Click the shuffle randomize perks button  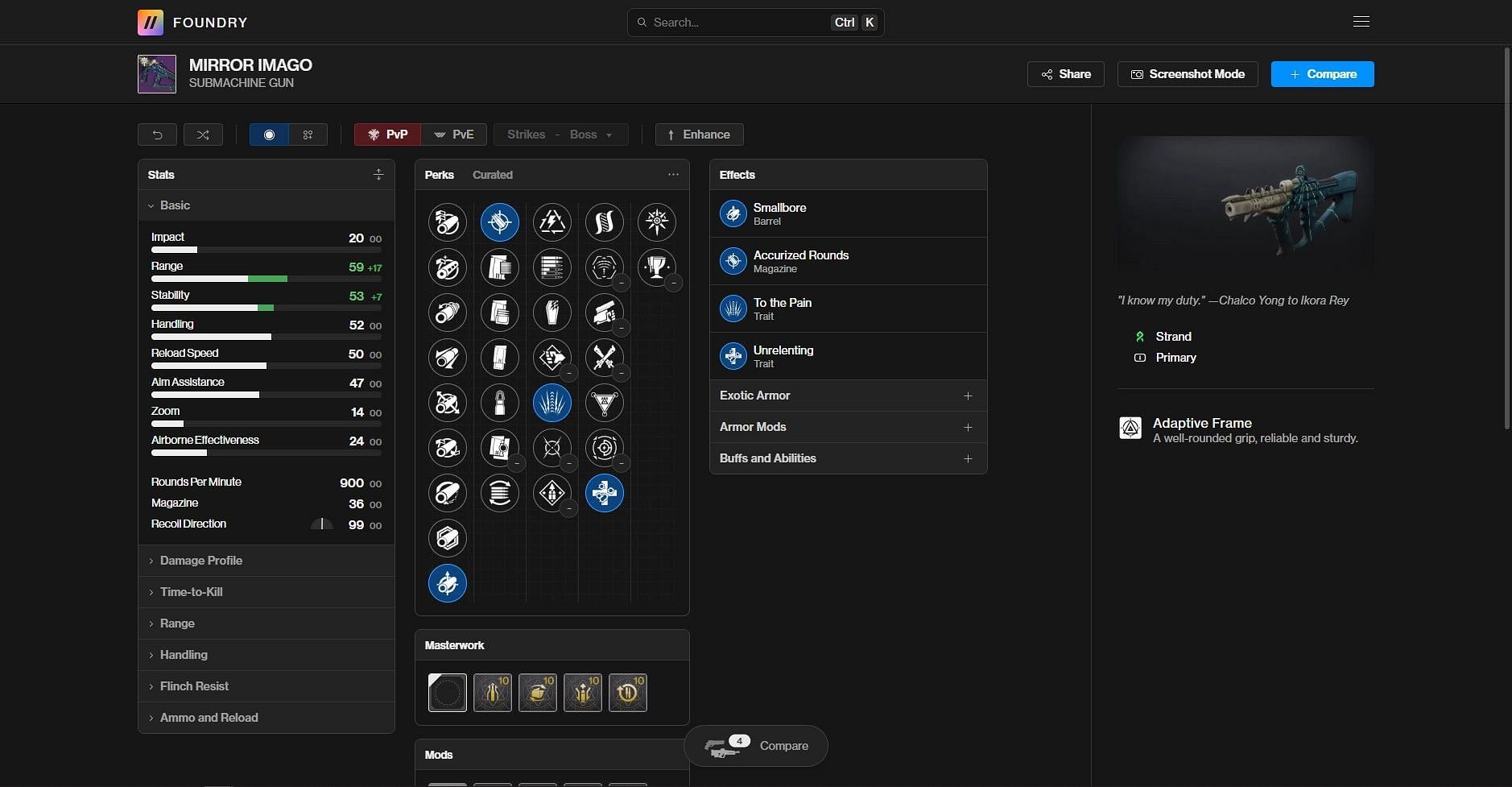click(x=203, y=135)
